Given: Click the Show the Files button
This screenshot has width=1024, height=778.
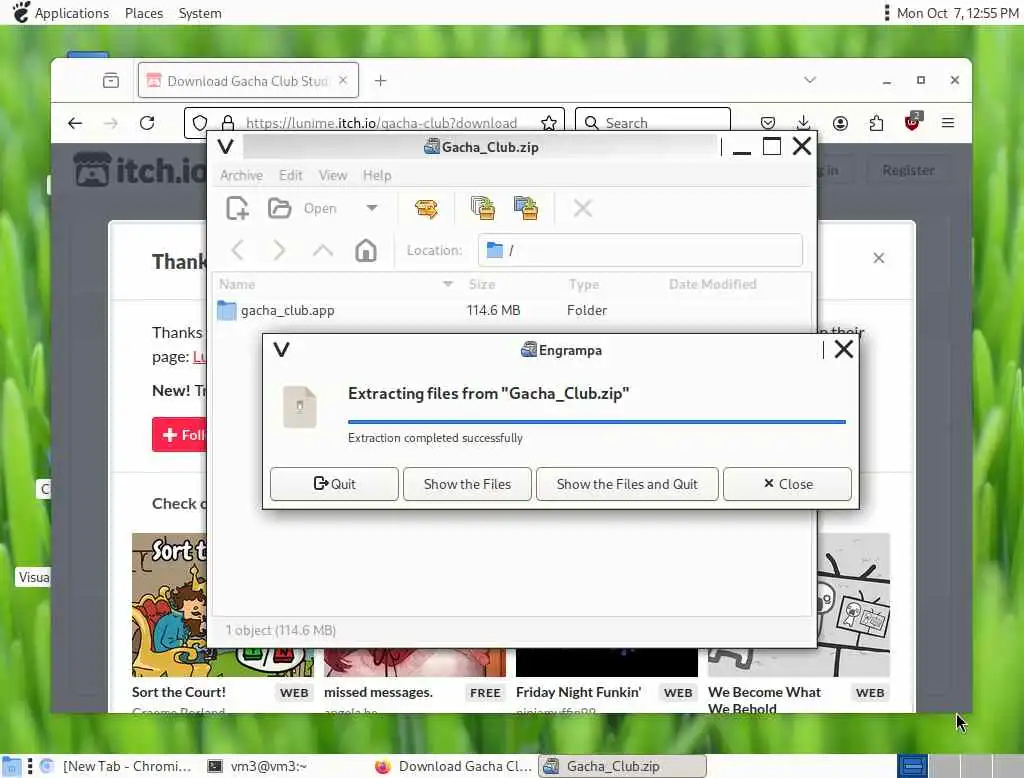Looking at the screenshot, I should coord(467,484).
